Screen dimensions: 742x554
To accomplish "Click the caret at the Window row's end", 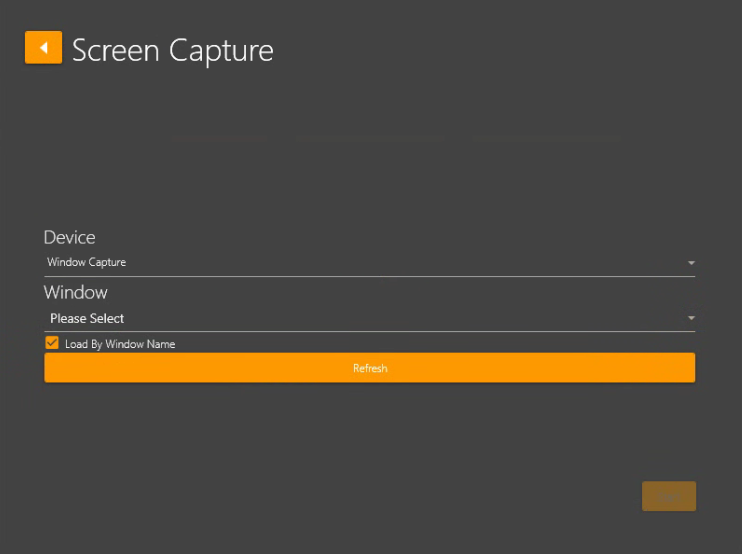I will (x=691, y=319).
